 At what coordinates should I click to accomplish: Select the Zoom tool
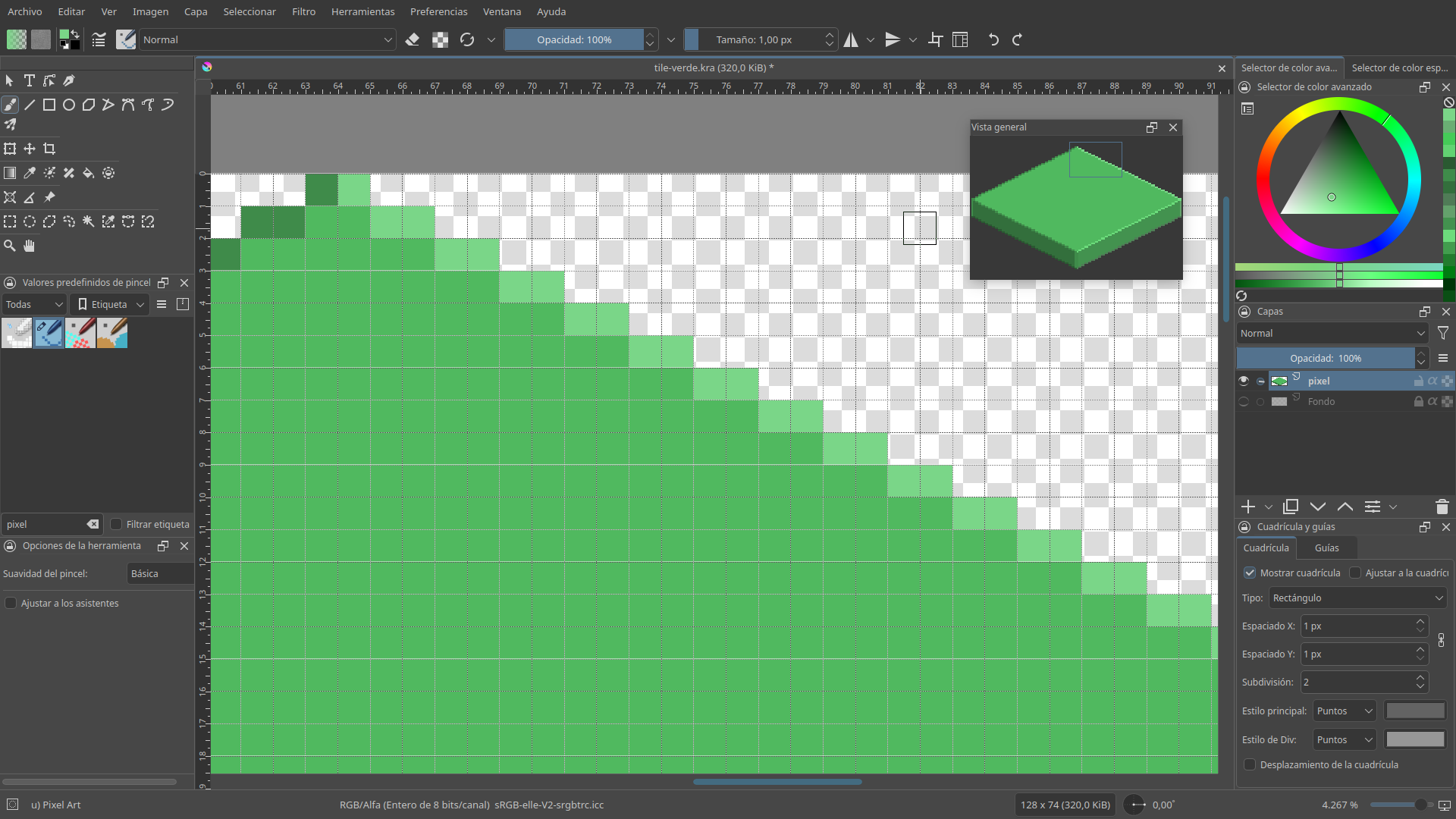click(10, 246)
